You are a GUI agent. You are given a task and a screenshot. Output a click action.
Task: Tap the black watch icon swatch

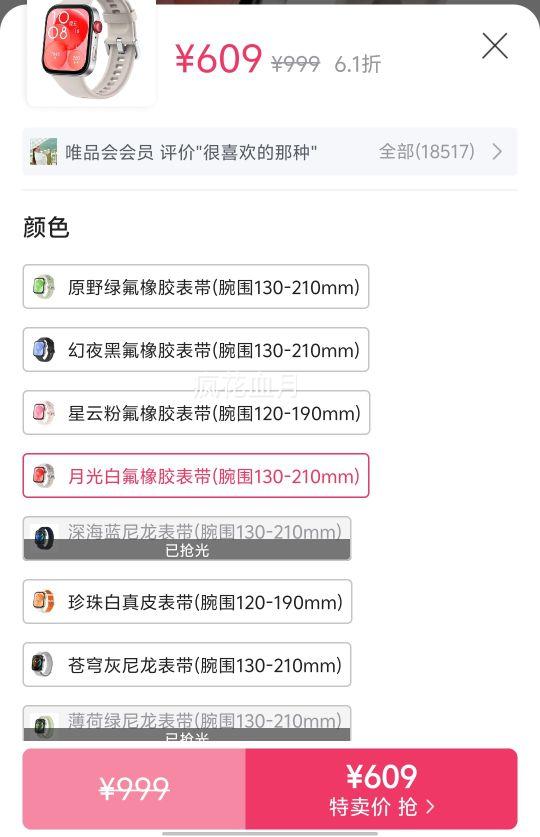[x=43, y=350]
